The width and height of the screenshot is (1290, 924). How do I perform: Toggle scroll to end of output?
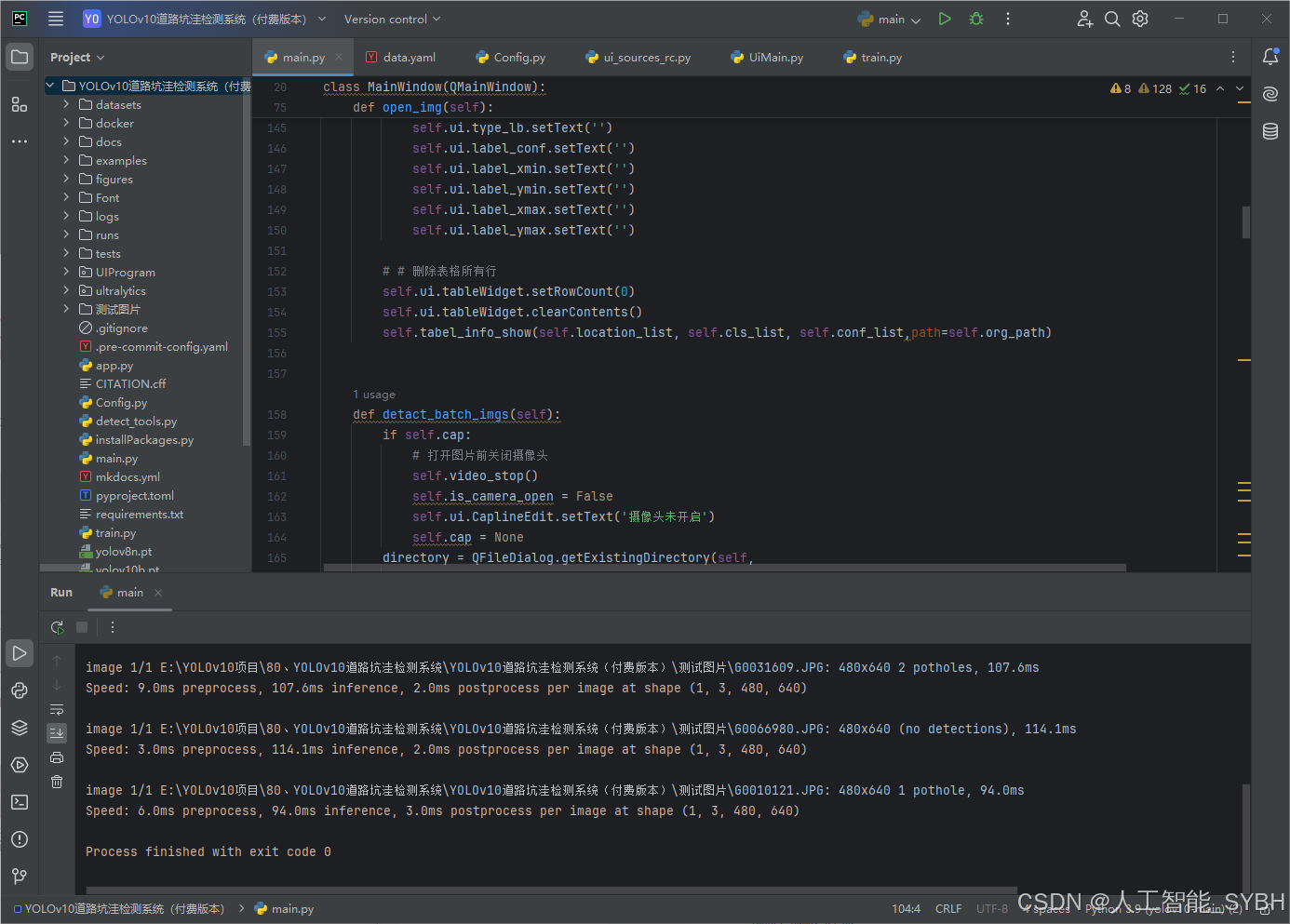(x=57, y=733)
